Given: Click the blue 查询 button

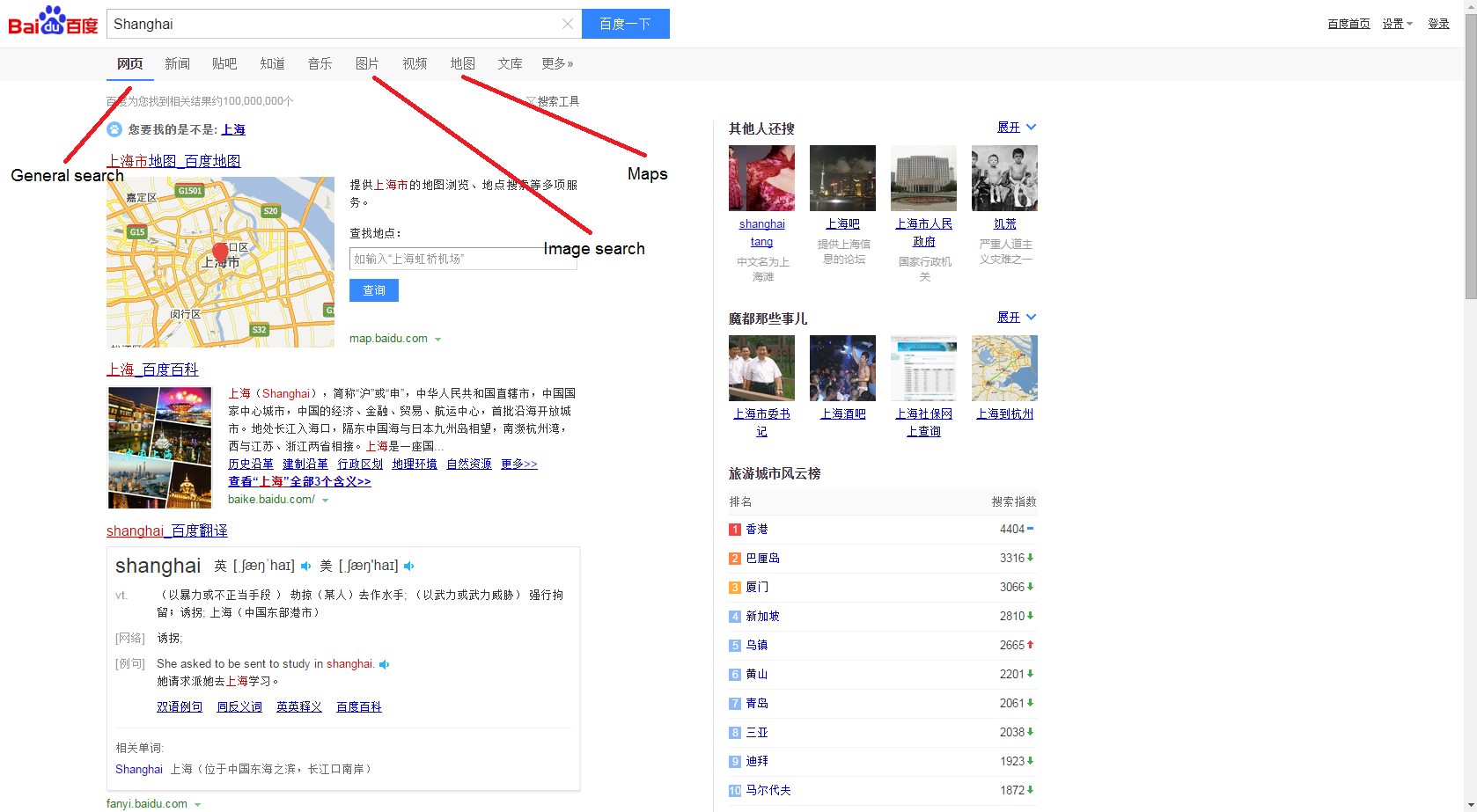Looking at the screenshot, I should tap(374, 290).
